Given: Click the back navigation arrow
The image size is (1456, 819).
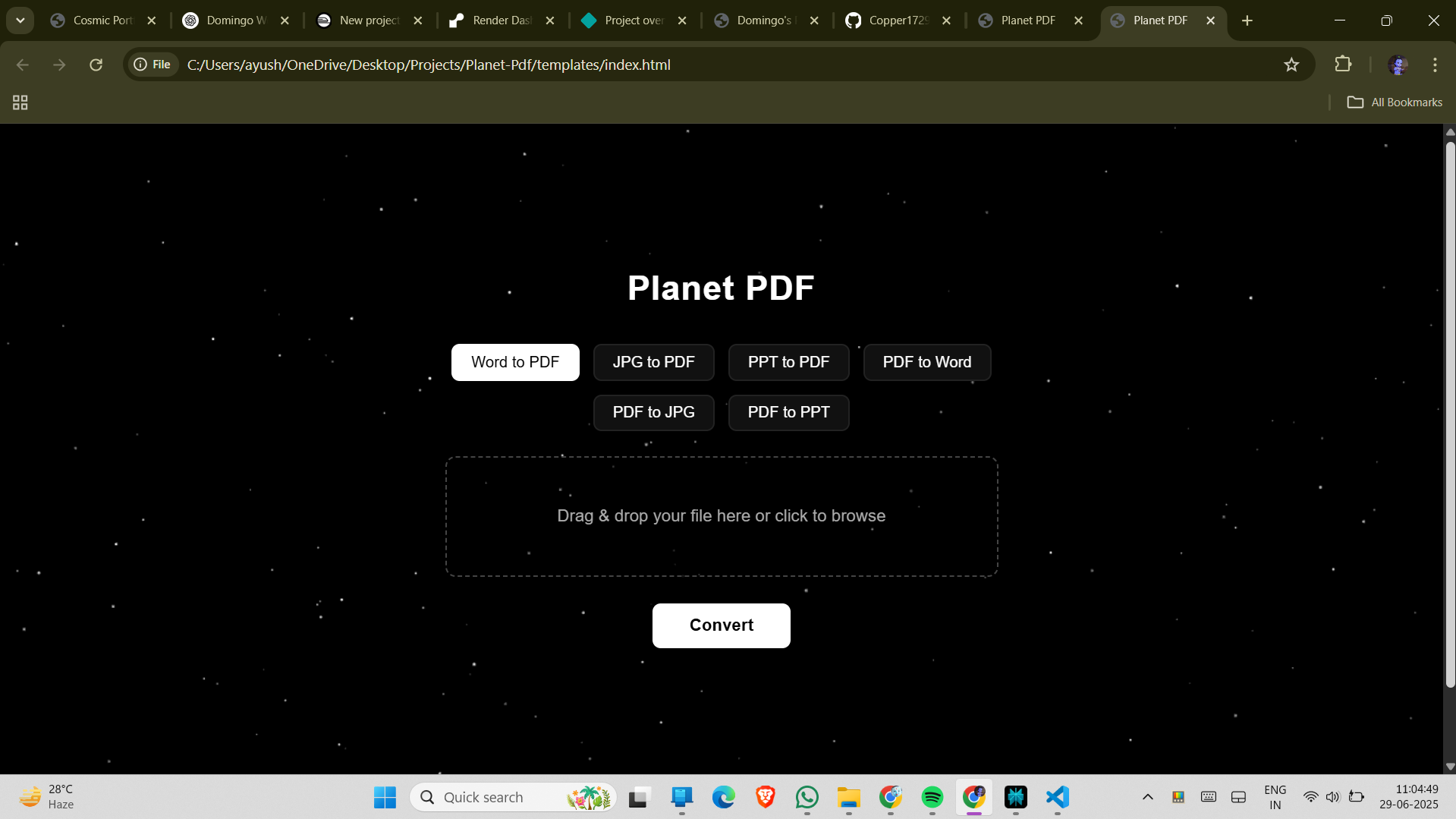Looking at the screenshot, I should click(23, 65).
